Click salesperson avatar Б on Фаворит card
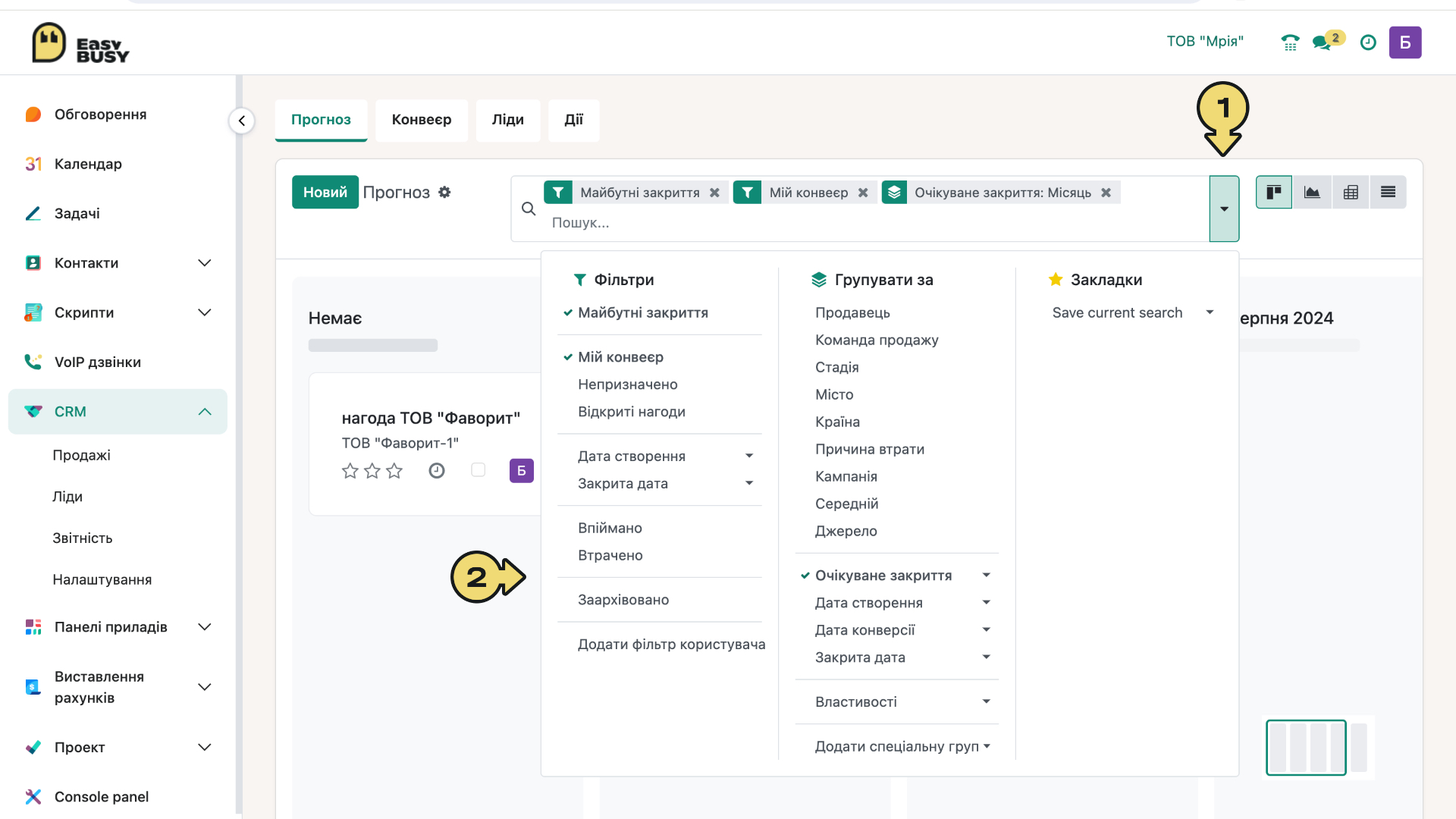1456x819 pixels. 522,471
